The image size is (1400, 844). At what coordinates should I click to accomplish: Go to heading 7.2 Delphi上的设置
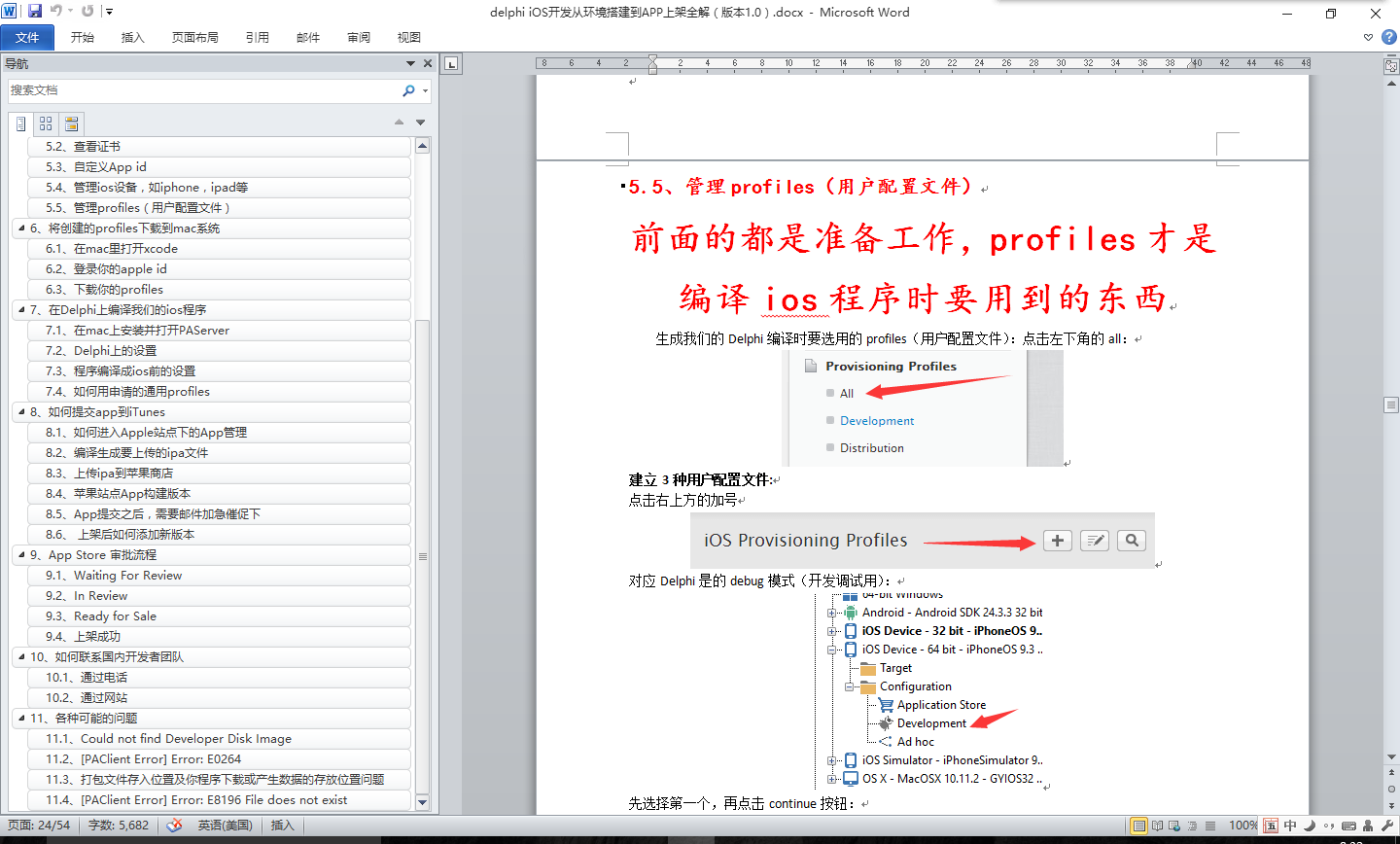pos(220,351)
